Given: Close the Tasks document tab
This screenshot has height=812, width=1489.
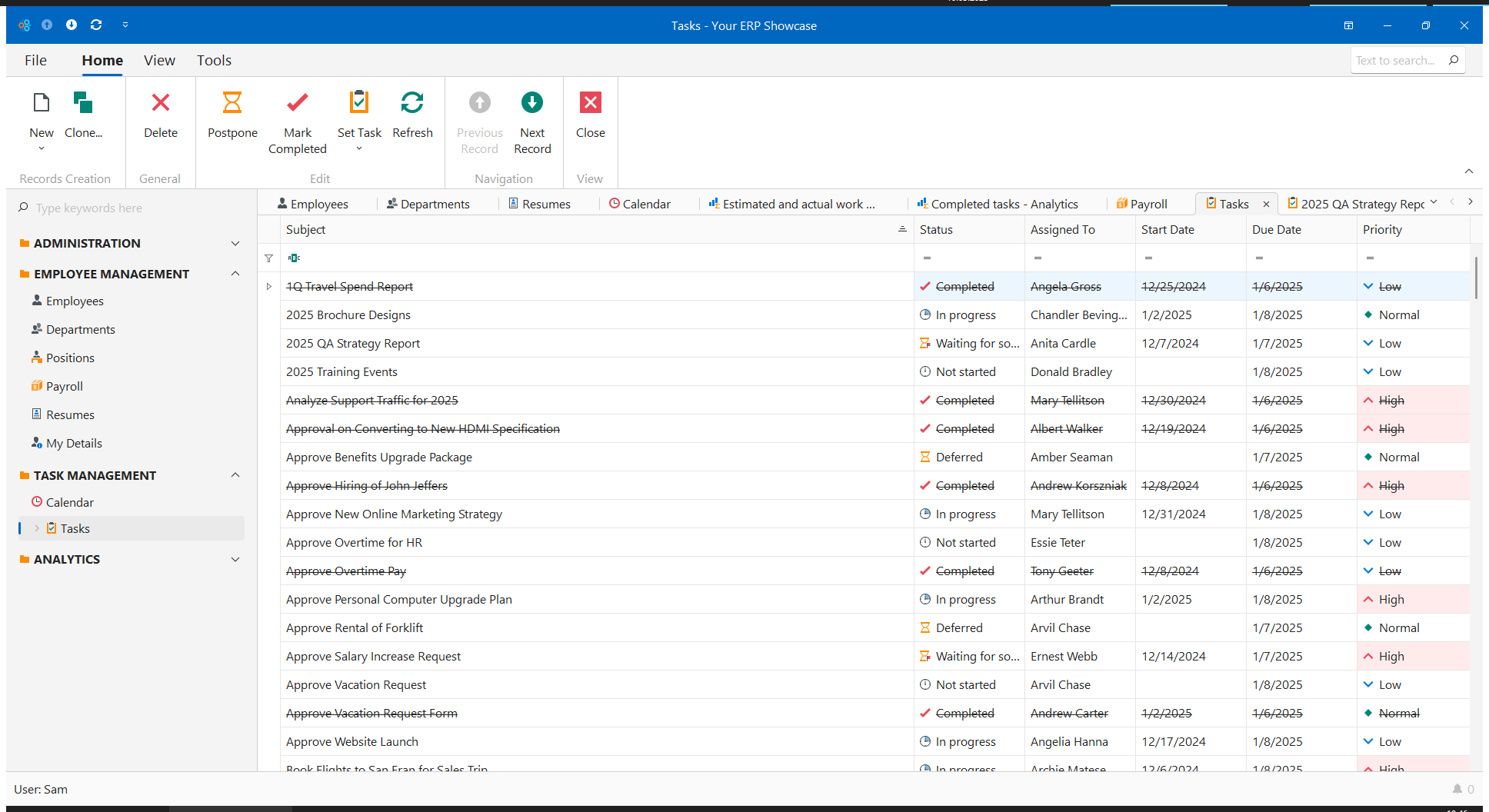Looking at the screenshot, I should click(x=1266, y=204).
